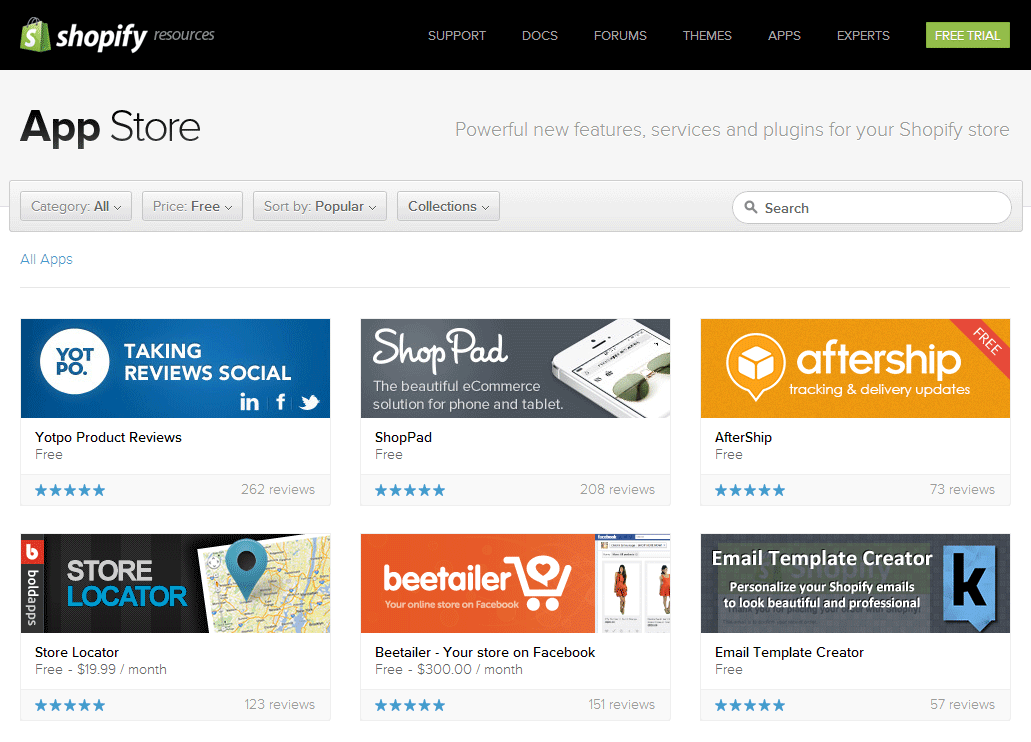Click the Shopify shopping bag logo
1031x742 pixels.
(x=36, y=35)
